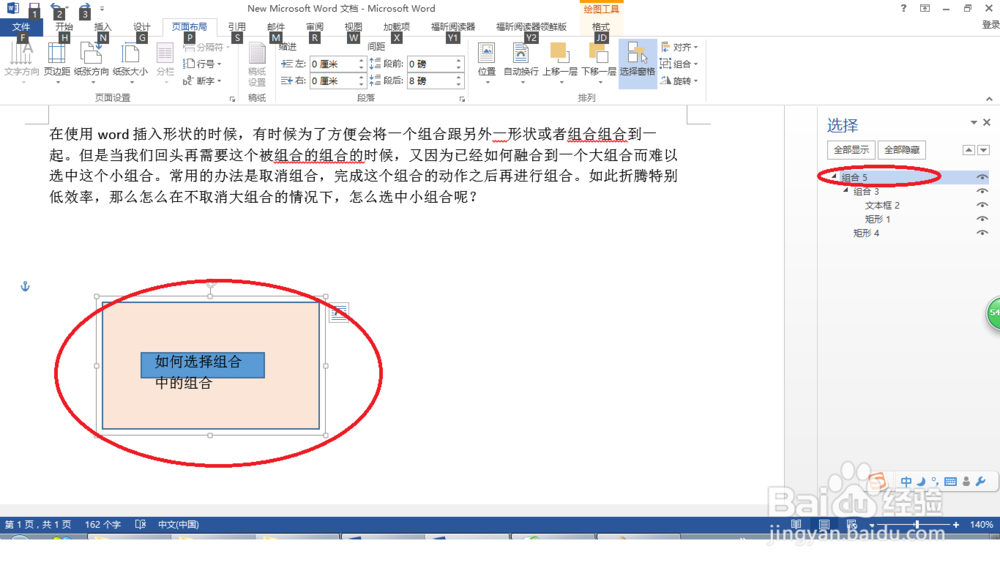Switch to the 引用 References tab

click(237, 27)
